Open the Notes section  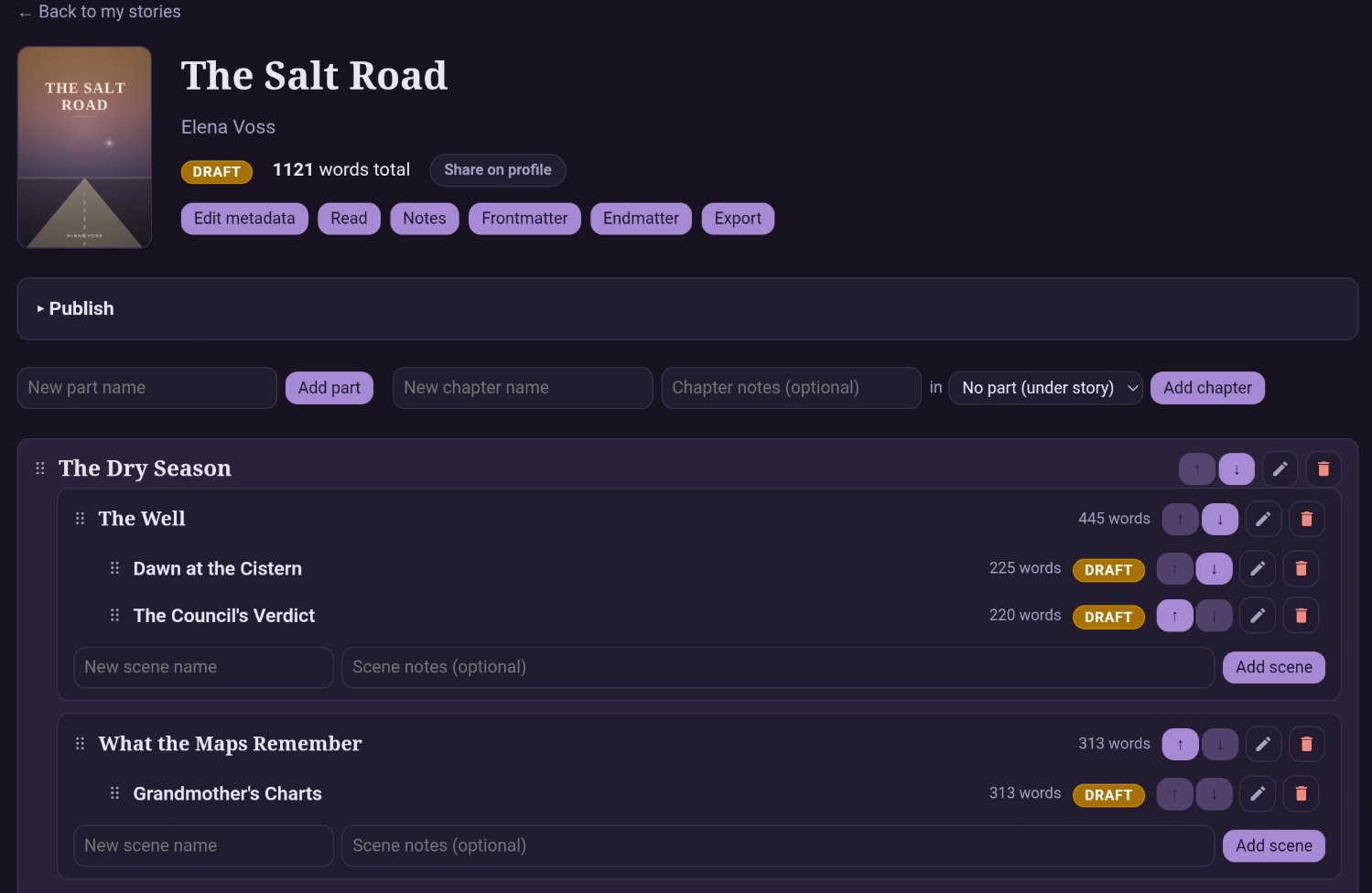(424, 219)
